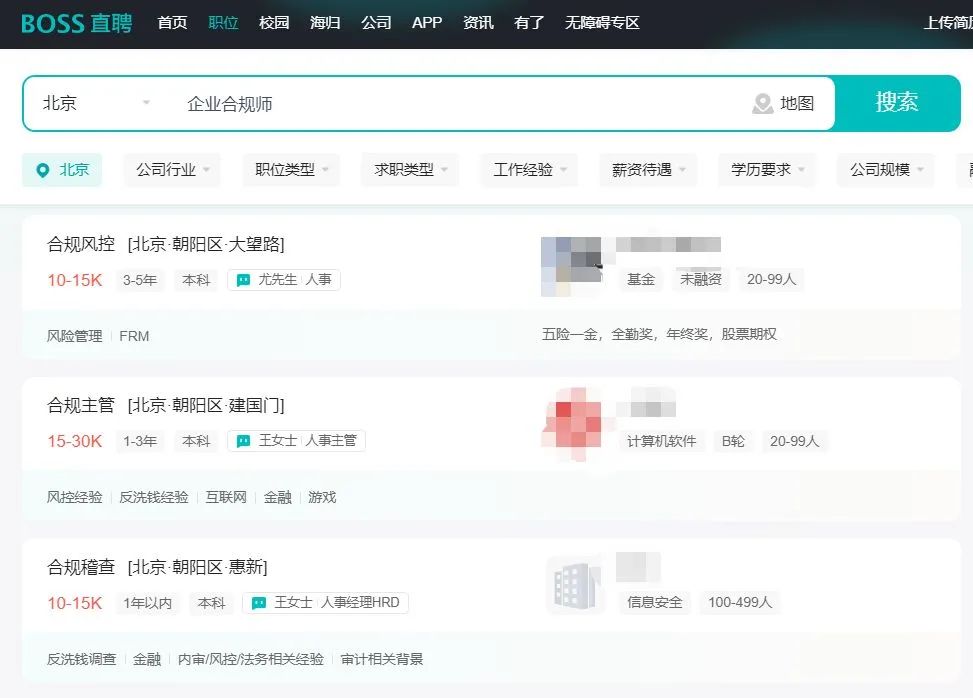Expand the 公司行业 filter
This screenshot has height=698, width=973.
[x=173, y=170]
